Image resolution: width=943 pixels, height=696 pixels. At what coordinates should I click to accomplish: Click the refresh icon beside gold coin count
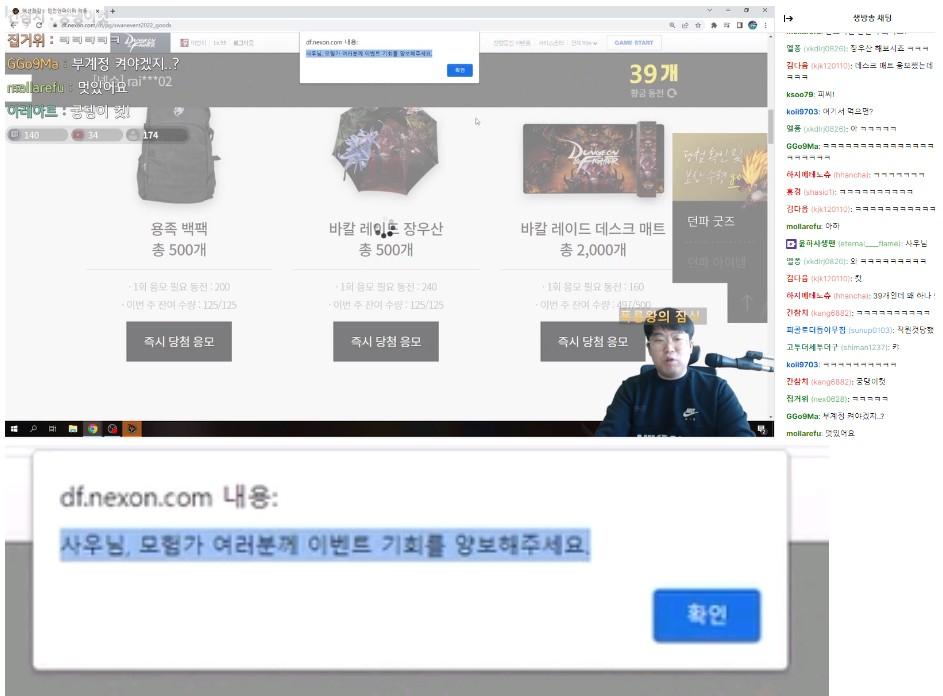672,93
